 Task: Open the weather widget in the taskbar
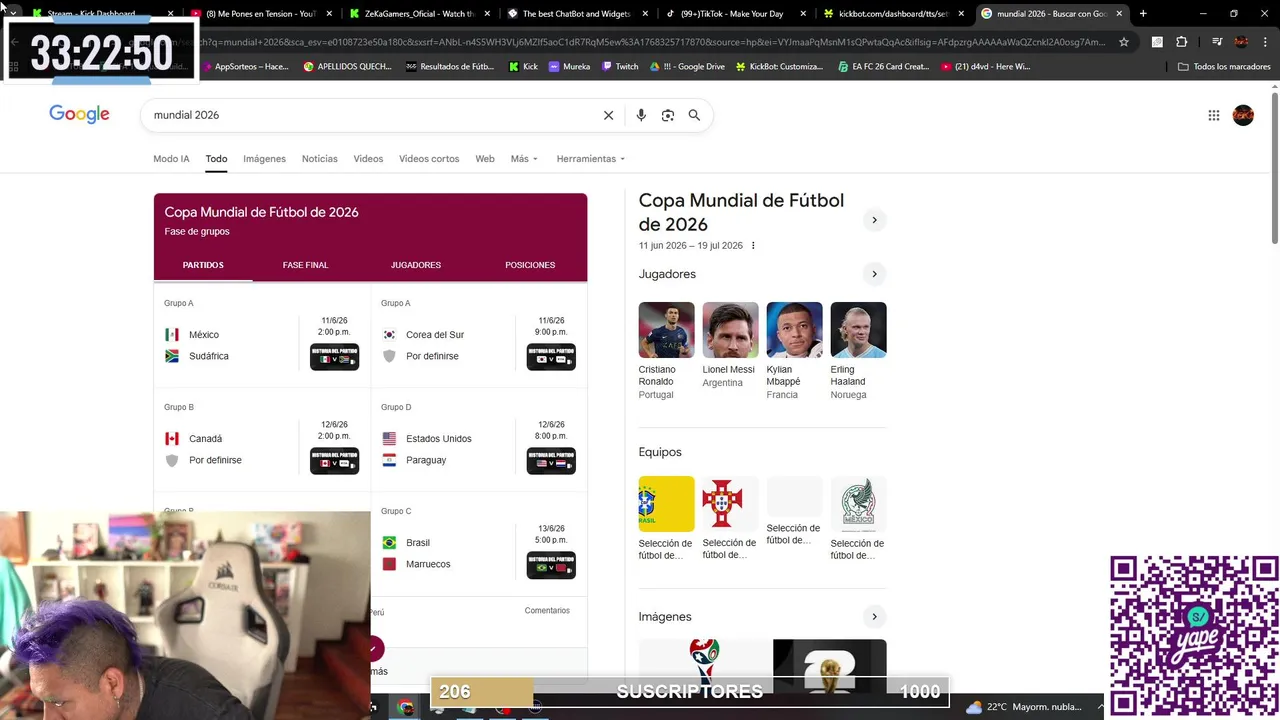pos(1025,707)
